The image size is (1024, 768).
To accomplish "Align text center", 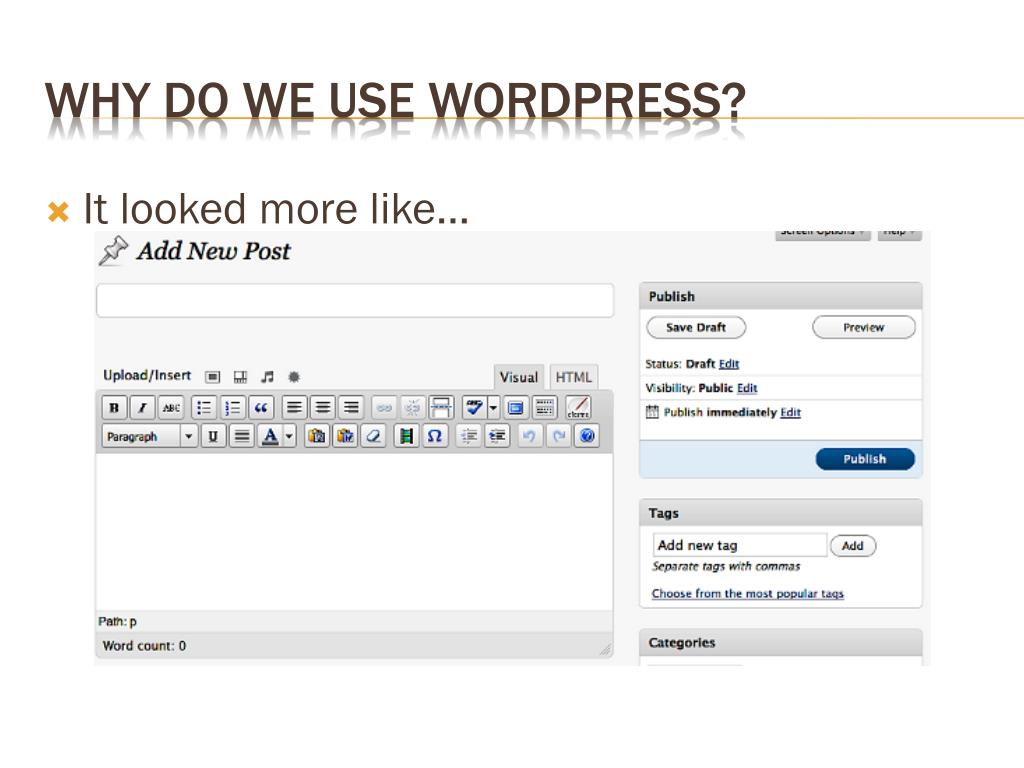I will click(323, 408).
